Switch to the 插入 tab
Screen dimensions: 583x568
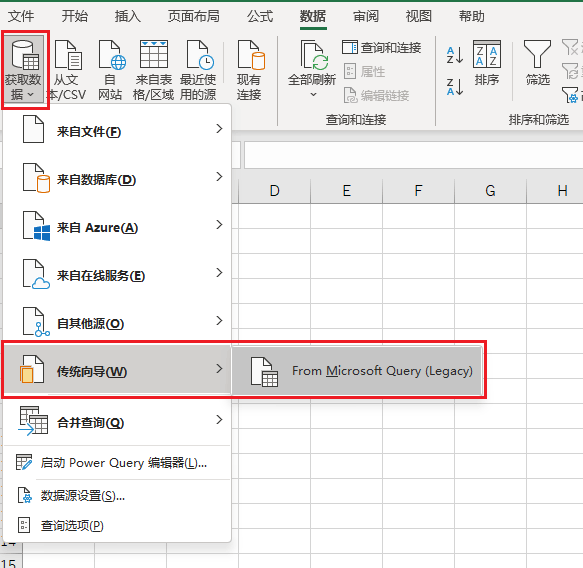point(128,16)
